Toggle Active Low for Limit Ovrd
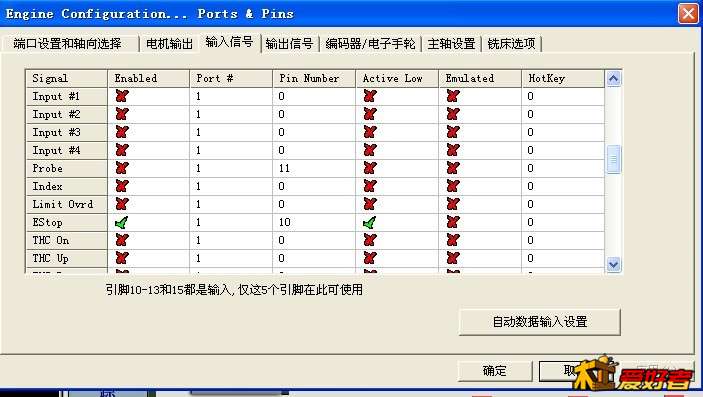 click(370, 204)
